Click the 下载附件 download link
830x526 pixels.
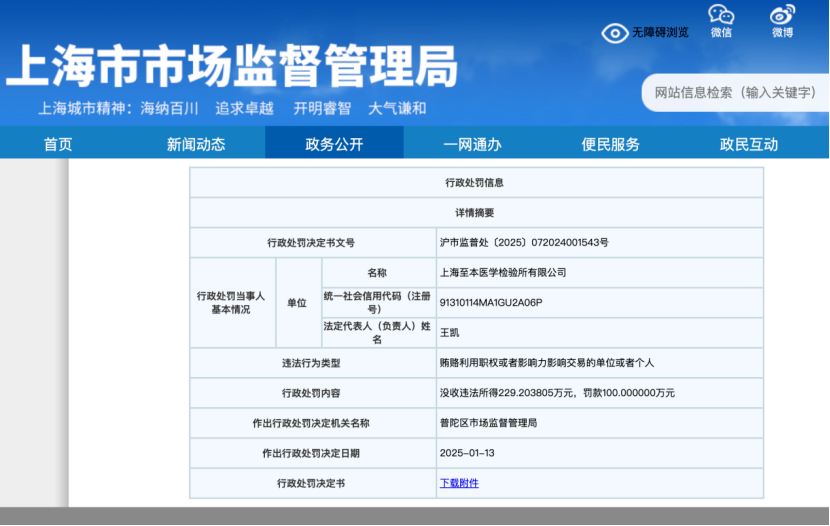point(459,483)
